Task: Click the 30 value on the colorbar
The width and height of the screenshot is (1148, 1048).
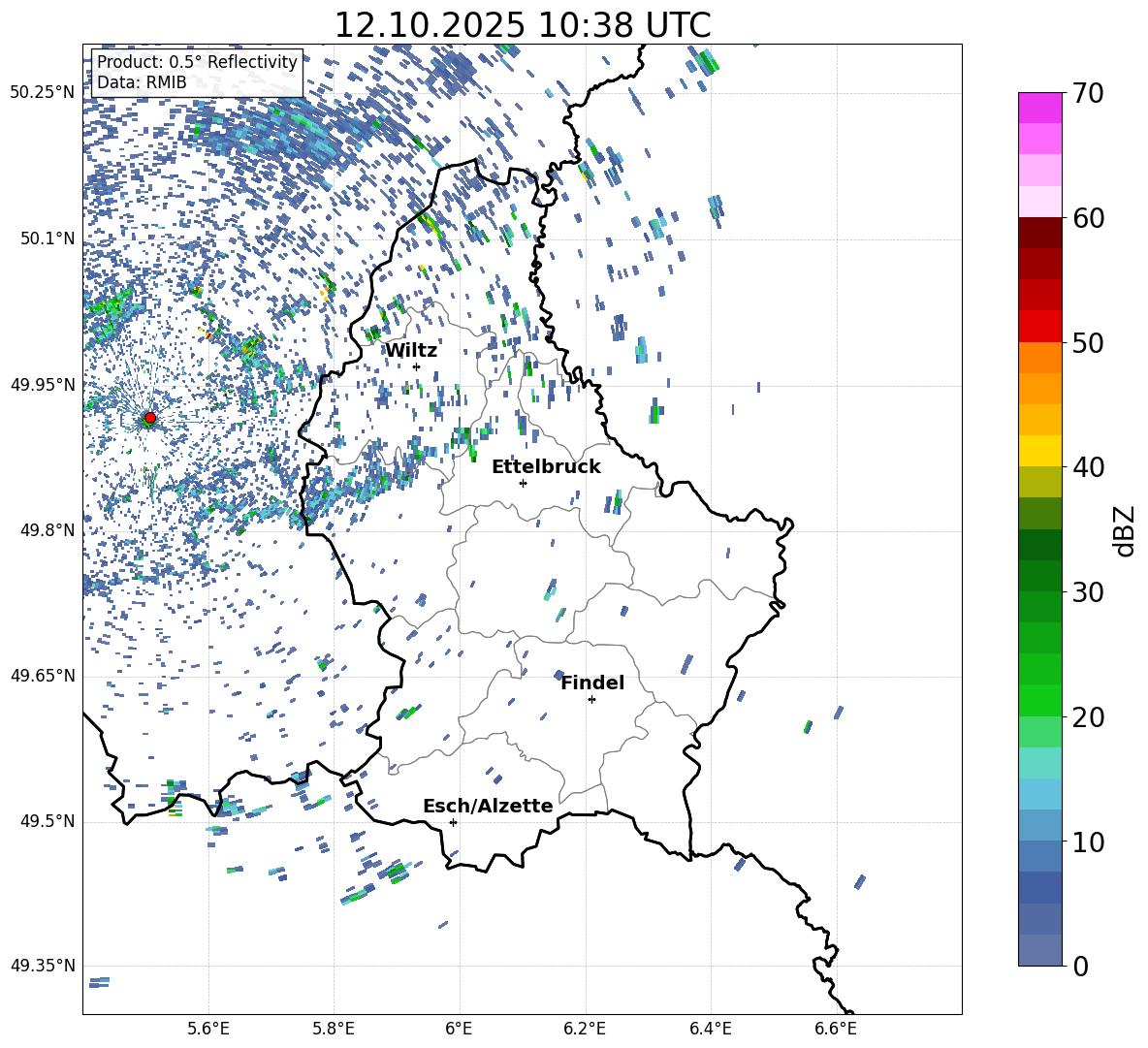Action: click(1088, 592)
